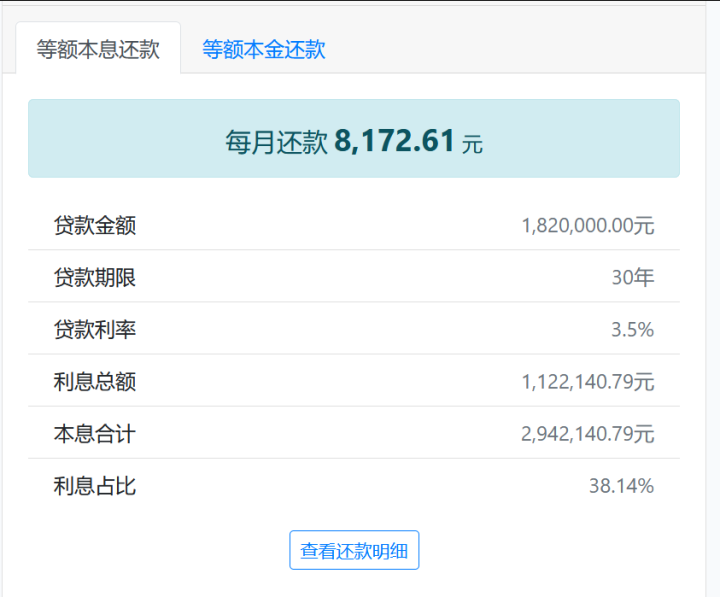Click the 利息总额 row label
Screen dimensions: 720x597
(x=95, y=381)
